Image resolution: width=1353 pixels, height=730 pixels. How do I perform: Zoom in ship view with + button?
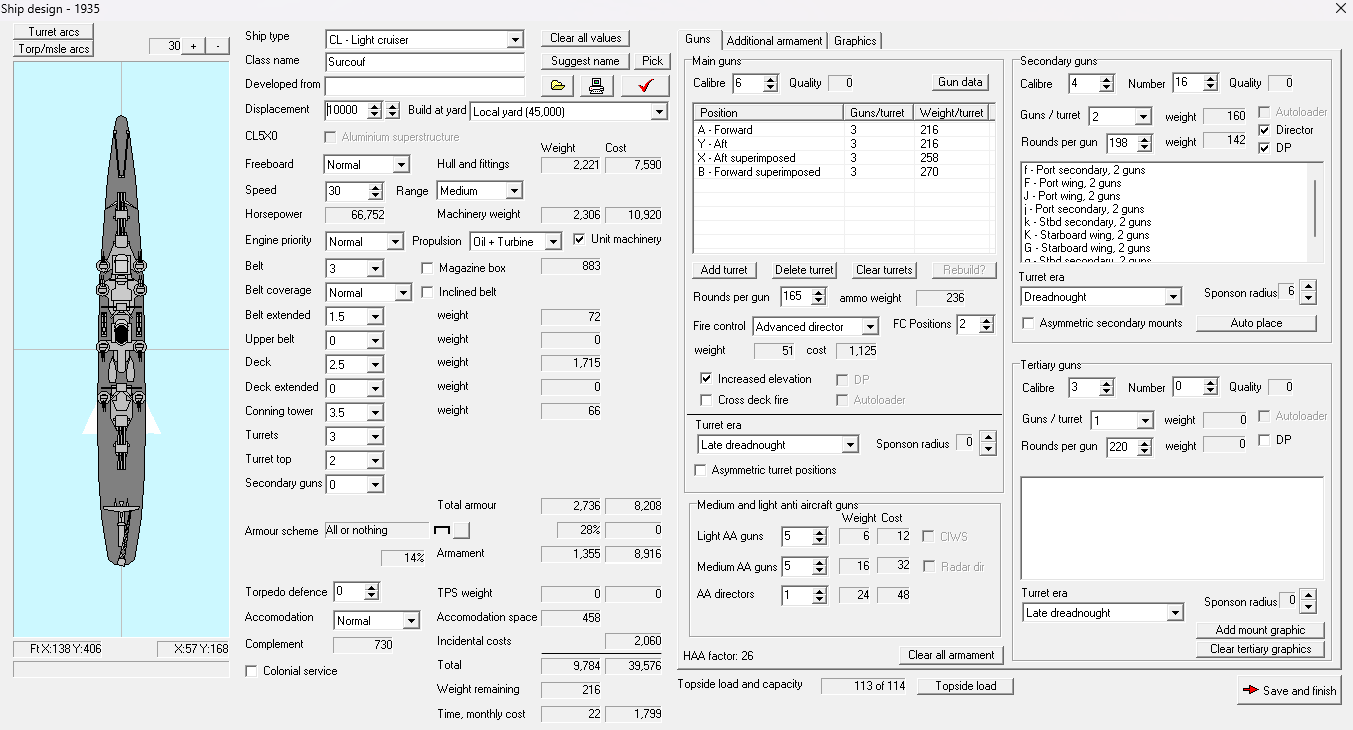pos(193,46)
